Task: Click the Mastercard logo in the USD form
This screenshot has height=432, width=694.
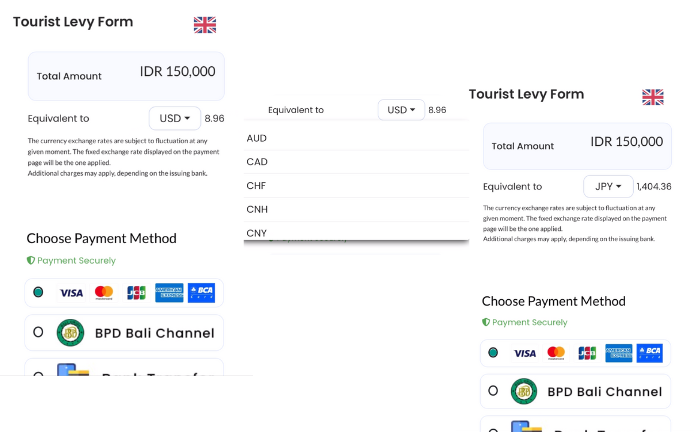Action: click(x=104, y=293)
